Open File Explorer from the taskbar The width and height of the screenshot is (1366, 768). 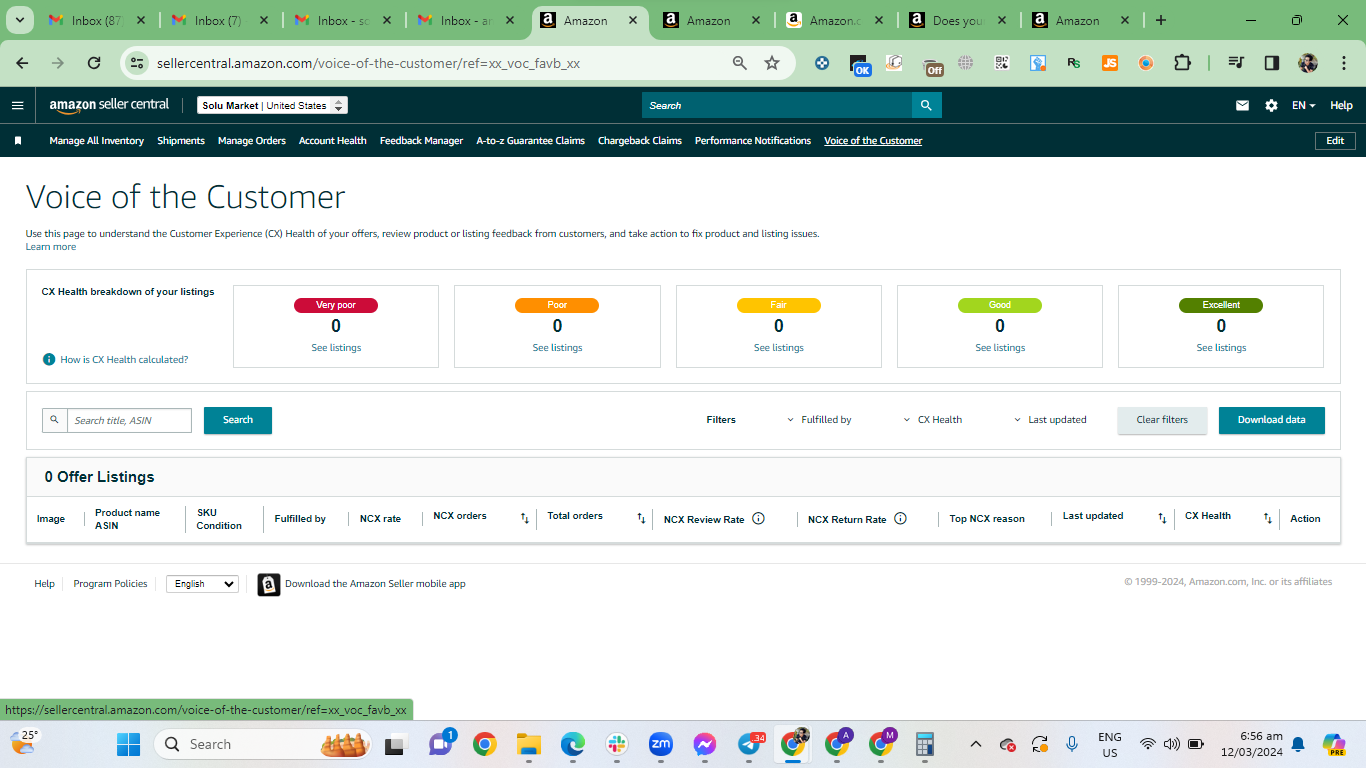(x=528, y=744)
